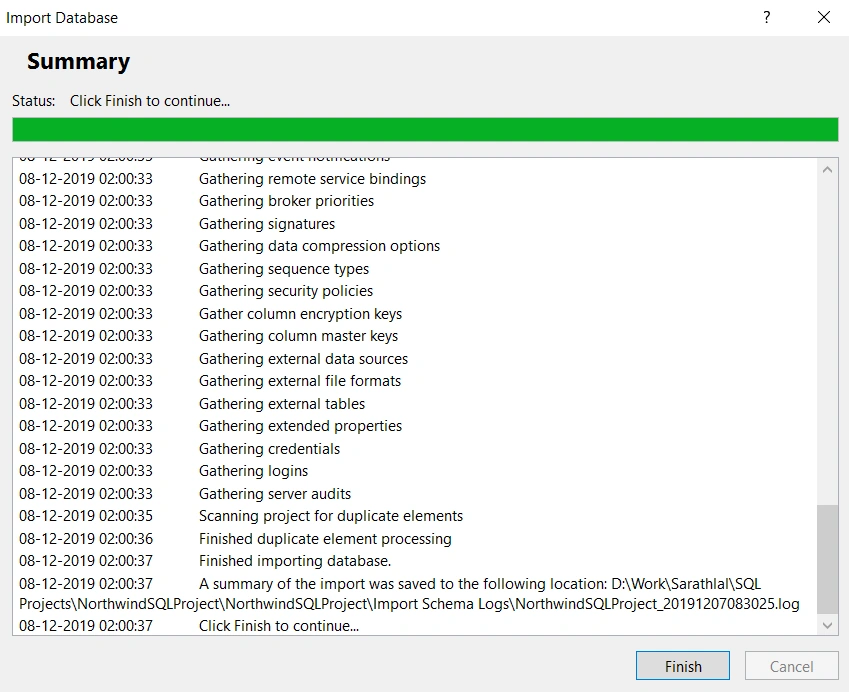Click the disabled Cancel button
Viewport: 849px width, 692px height.
coord(791,665)
